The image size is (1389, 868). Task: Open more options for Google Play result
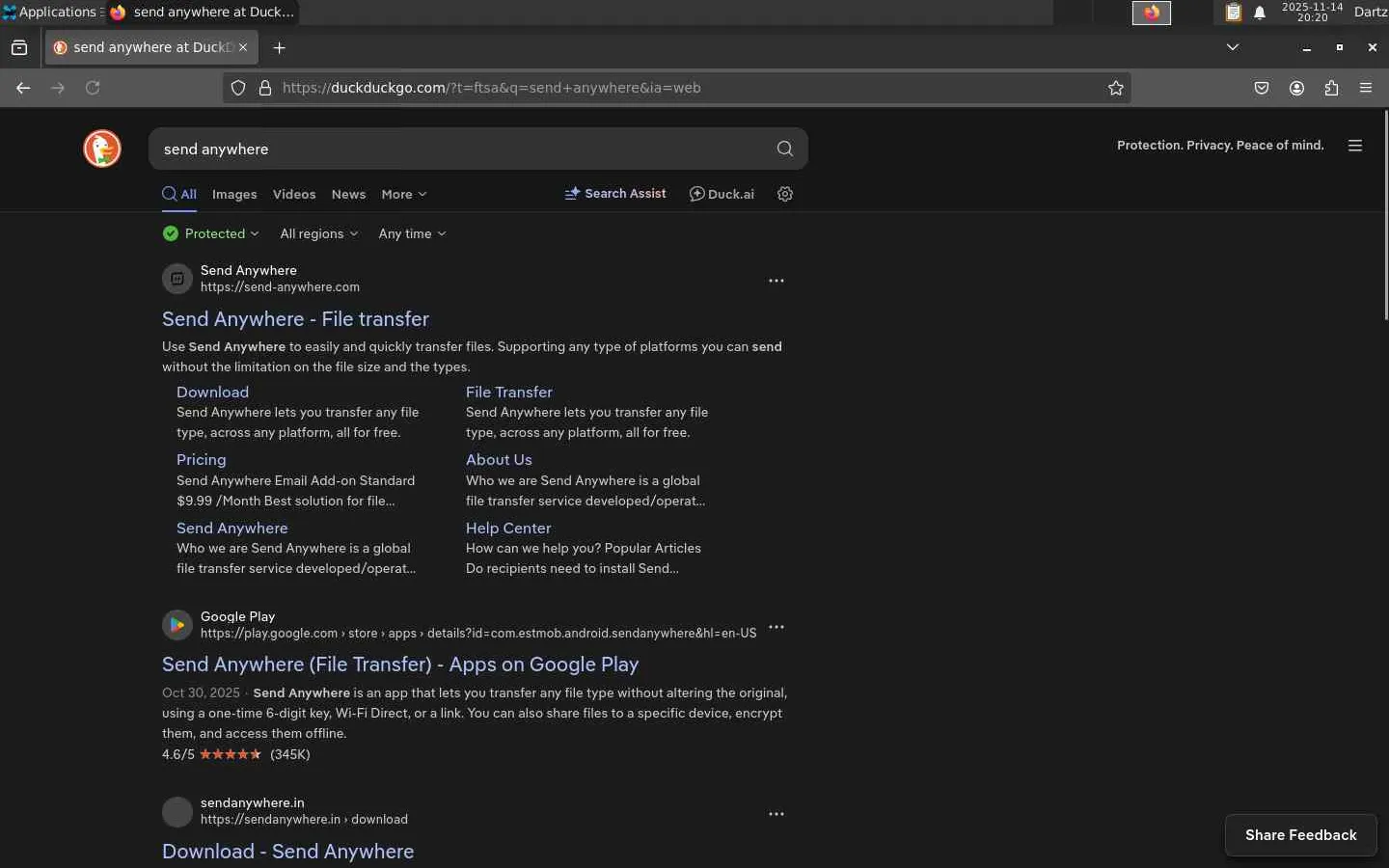[776, 627]
